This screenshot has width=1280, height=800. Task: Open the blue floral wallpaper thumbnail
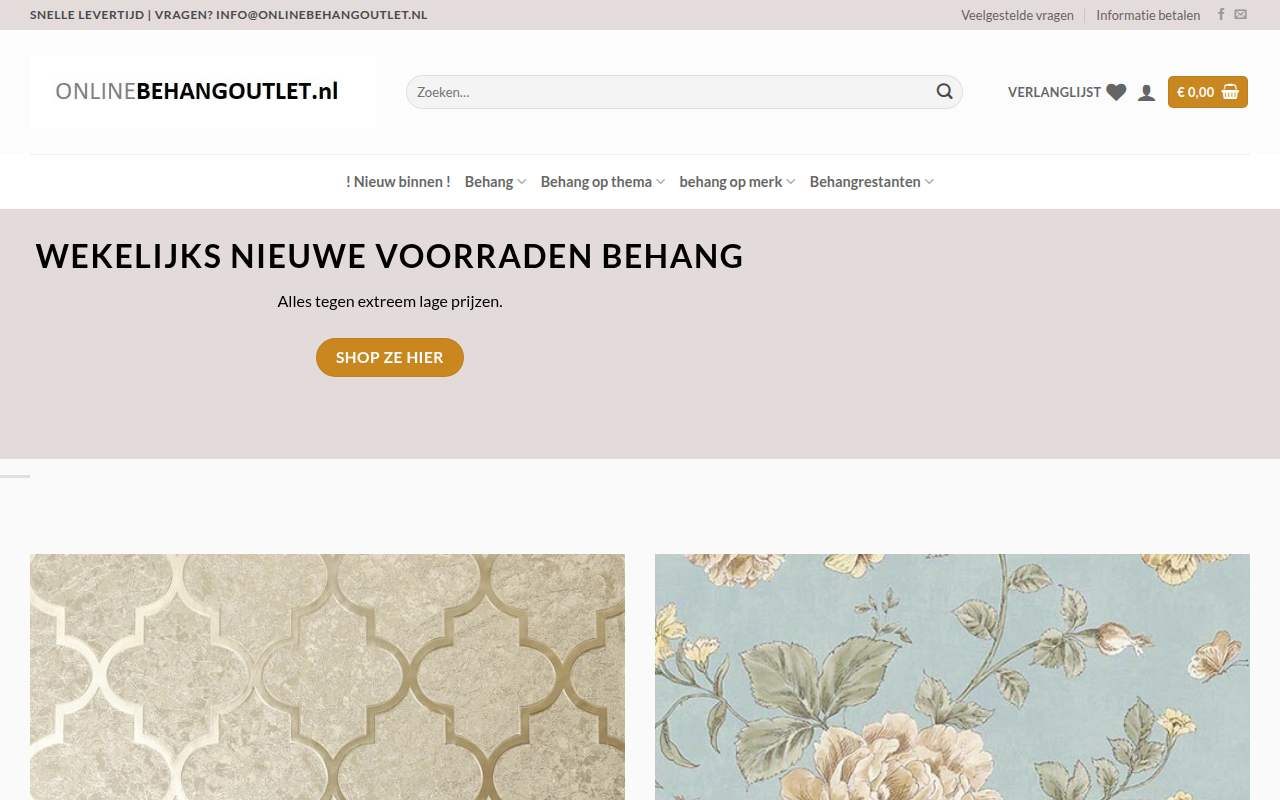[x=952, y=677]
